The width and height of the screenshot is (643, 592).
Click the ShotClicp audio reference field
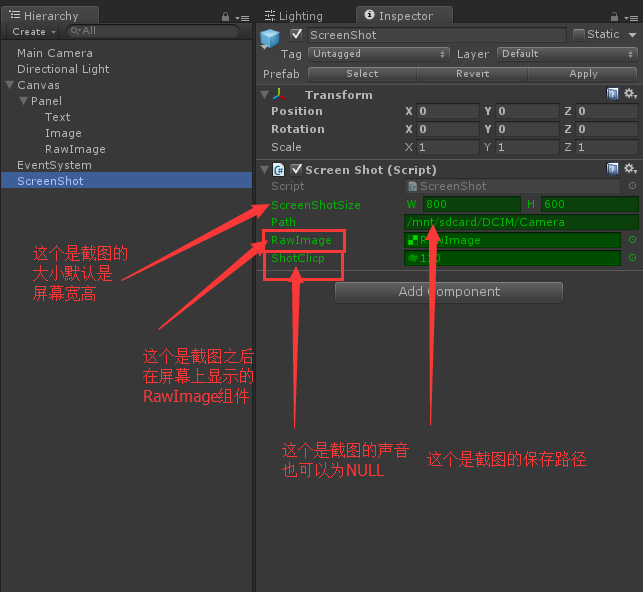tap(512, 258)
